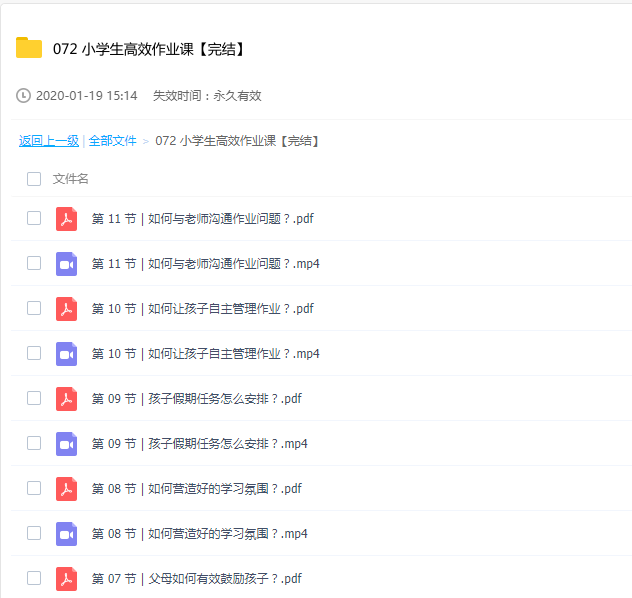Viewport: 632px width, 598px height.
Task: Open file 第 11 节 | 如何与老师沟通作业问题？.mp4
Action: (206, 264)
